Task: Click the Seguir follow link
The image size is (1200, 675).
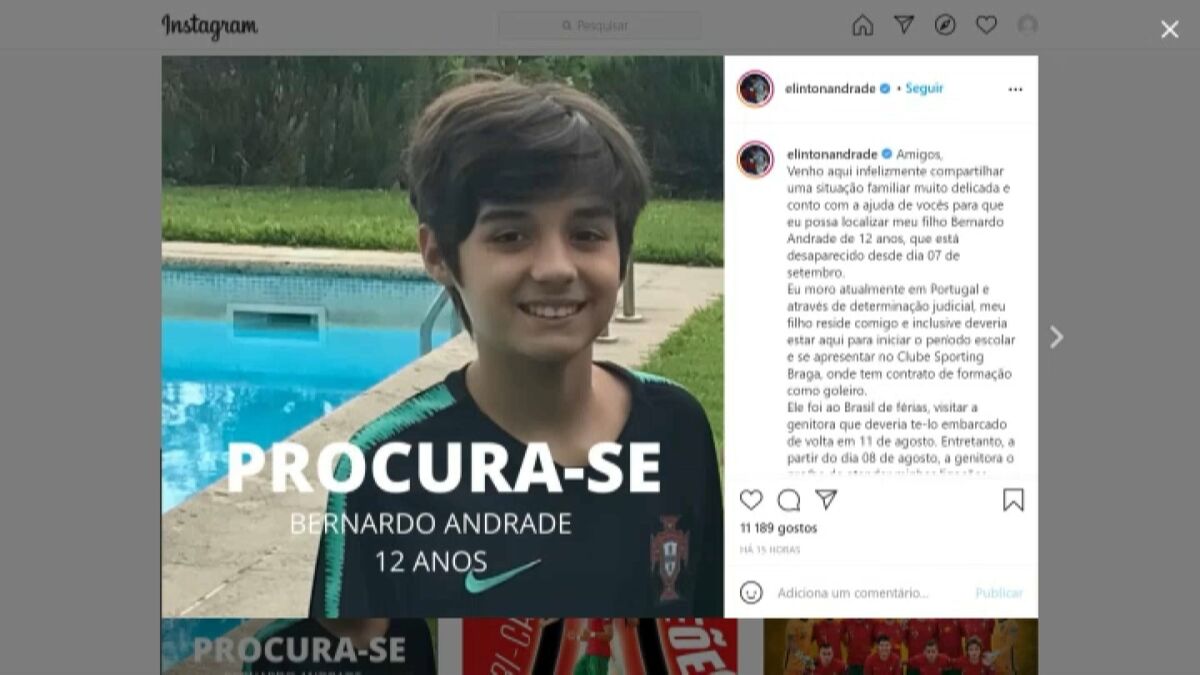Action: pos(924,88)
